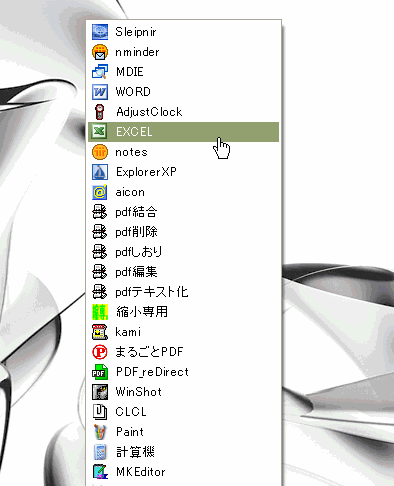Select the MKEditor entry
This screenshot has height=486, width=394.
183,472
